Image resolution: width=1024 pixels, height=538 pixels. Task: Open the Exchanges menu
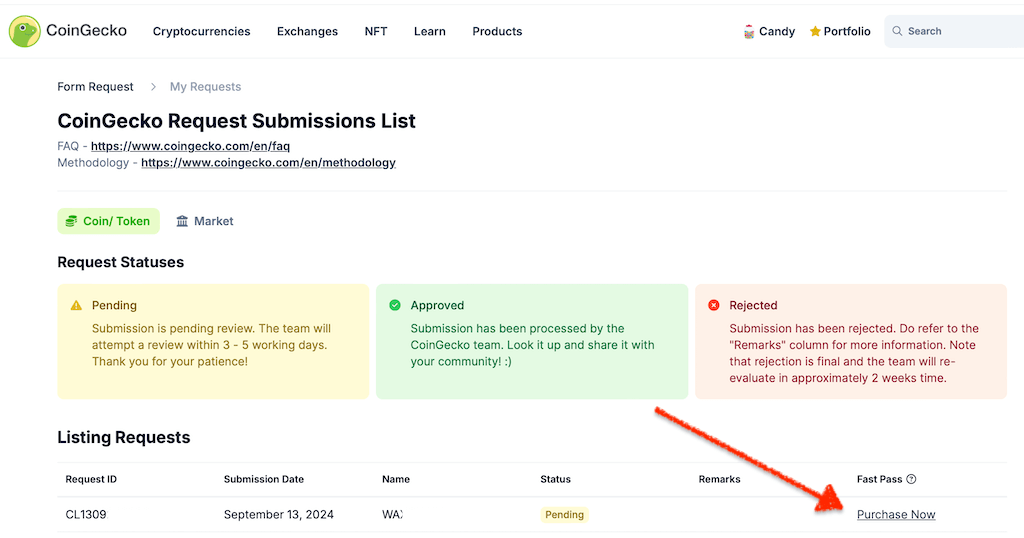coord(307,31)
